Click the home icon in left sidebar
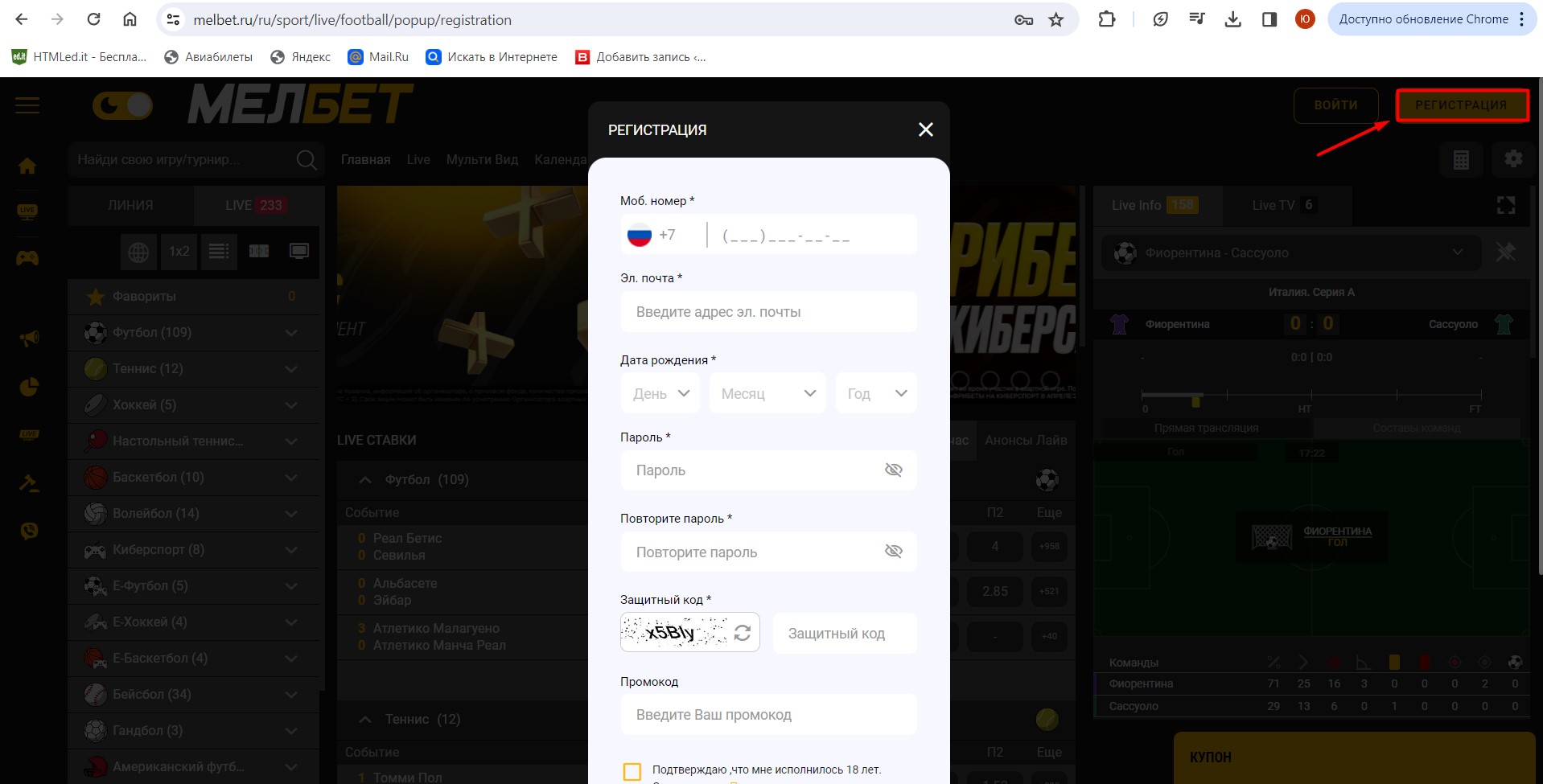Image resolution: width=1543 pixels, height=784 pixels. point(27,166)
